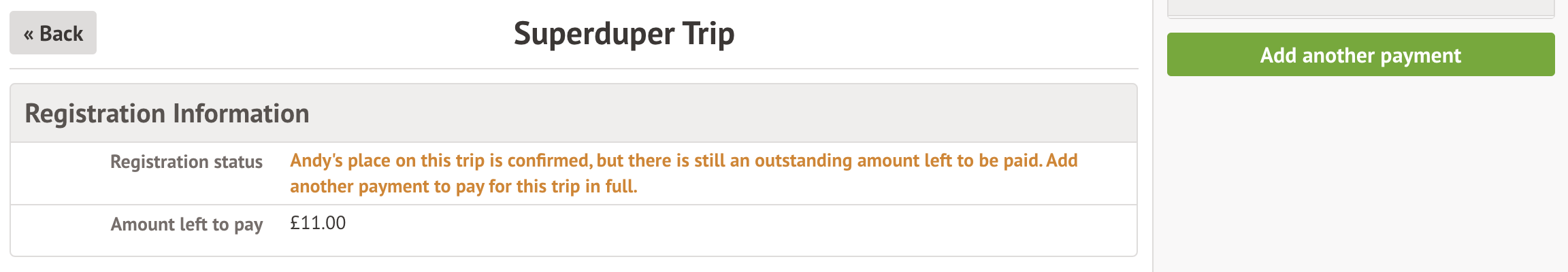This screenshot has width=1568, height=272.
Task: Click the word "Trip" in the page title
Action: coord(708,33)
